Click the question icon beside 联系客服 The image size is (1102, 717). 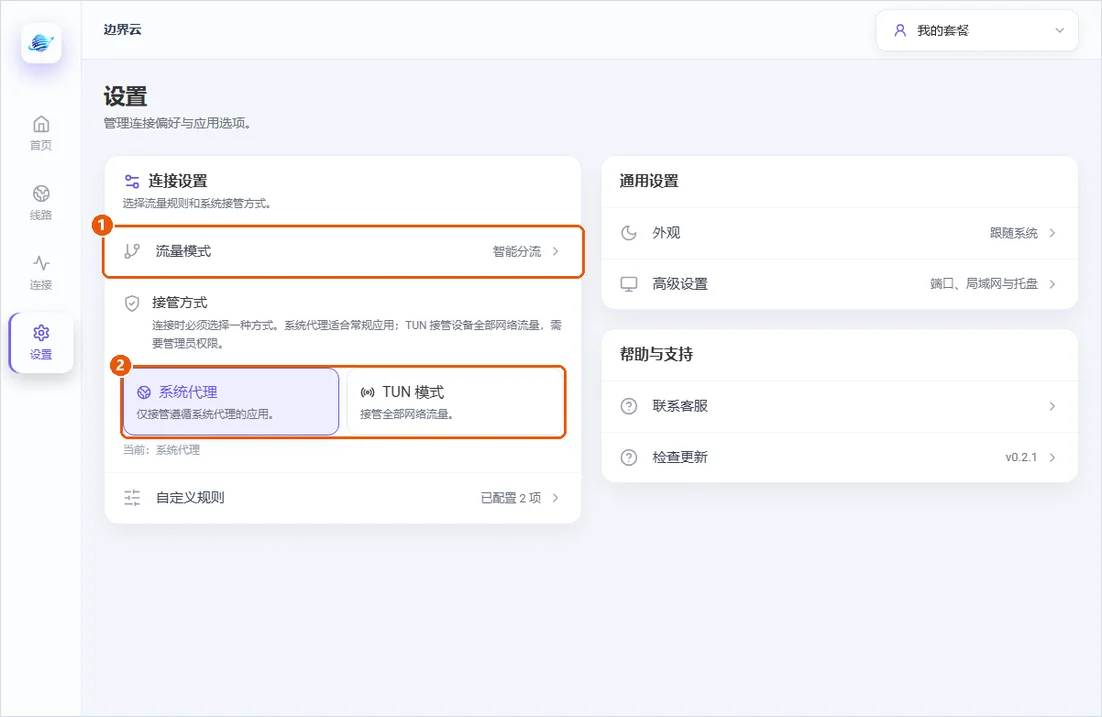pyautogui.click(x=628, y=406)
